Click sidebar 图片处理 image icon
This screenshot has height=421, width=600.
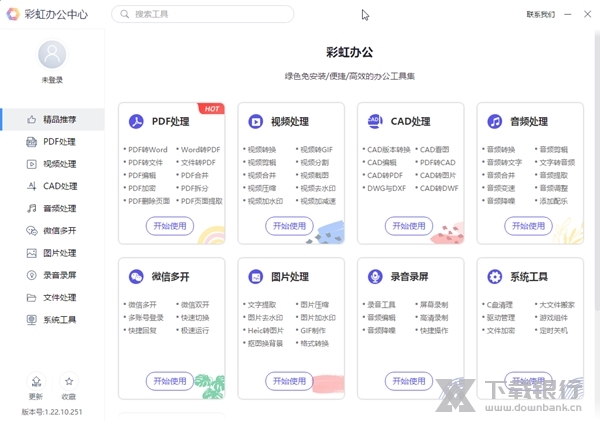pyautogui.click(x=31, y=253)
